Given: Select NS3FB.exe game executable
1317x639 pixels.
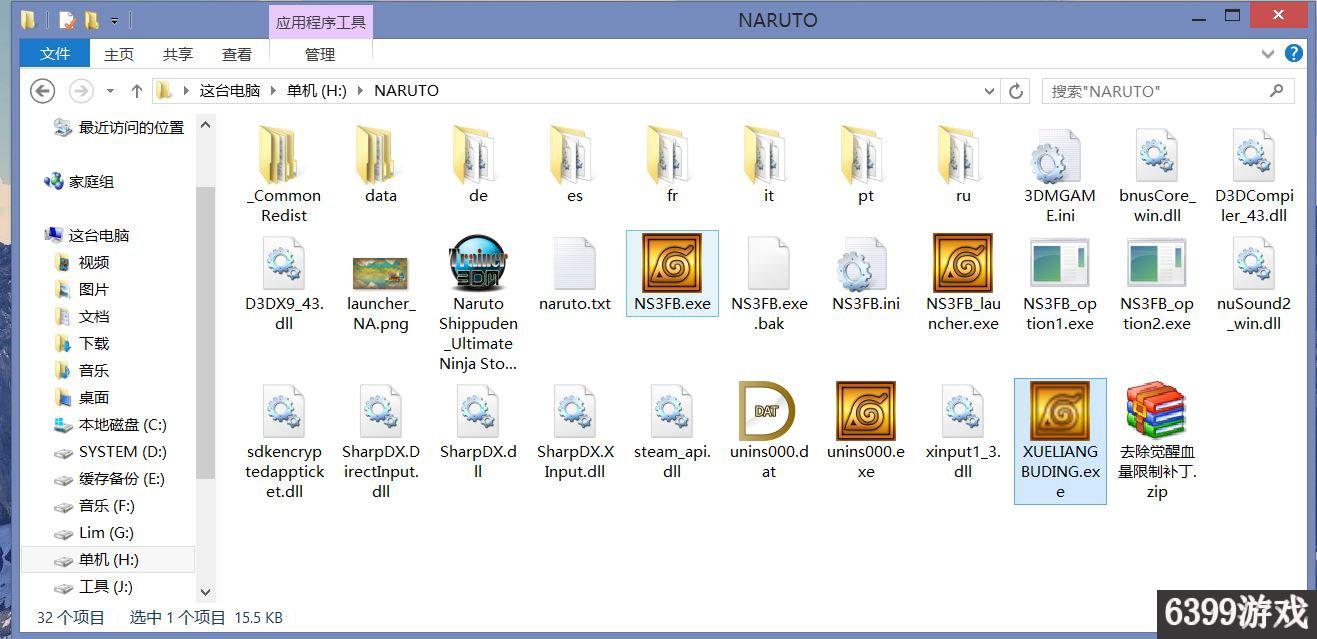Looking at the screenshot, I should (672, 274).
